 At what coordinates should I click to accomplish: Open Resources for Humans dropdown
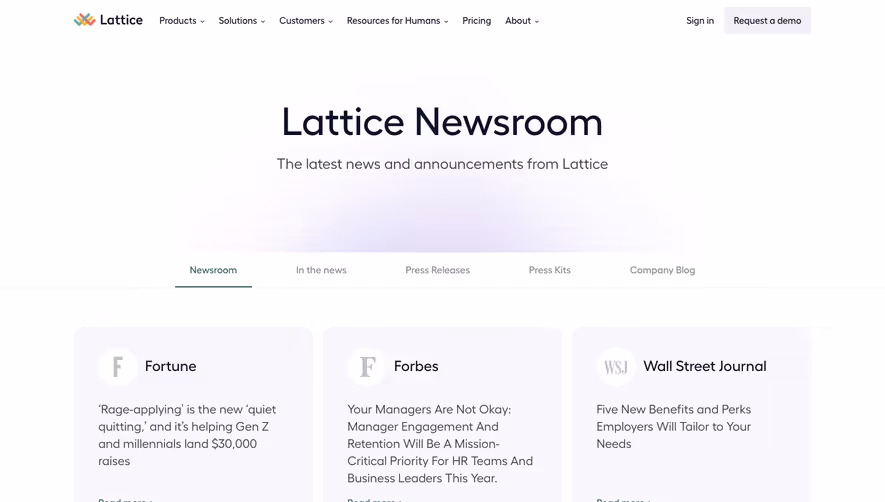[x=397, y=21]
